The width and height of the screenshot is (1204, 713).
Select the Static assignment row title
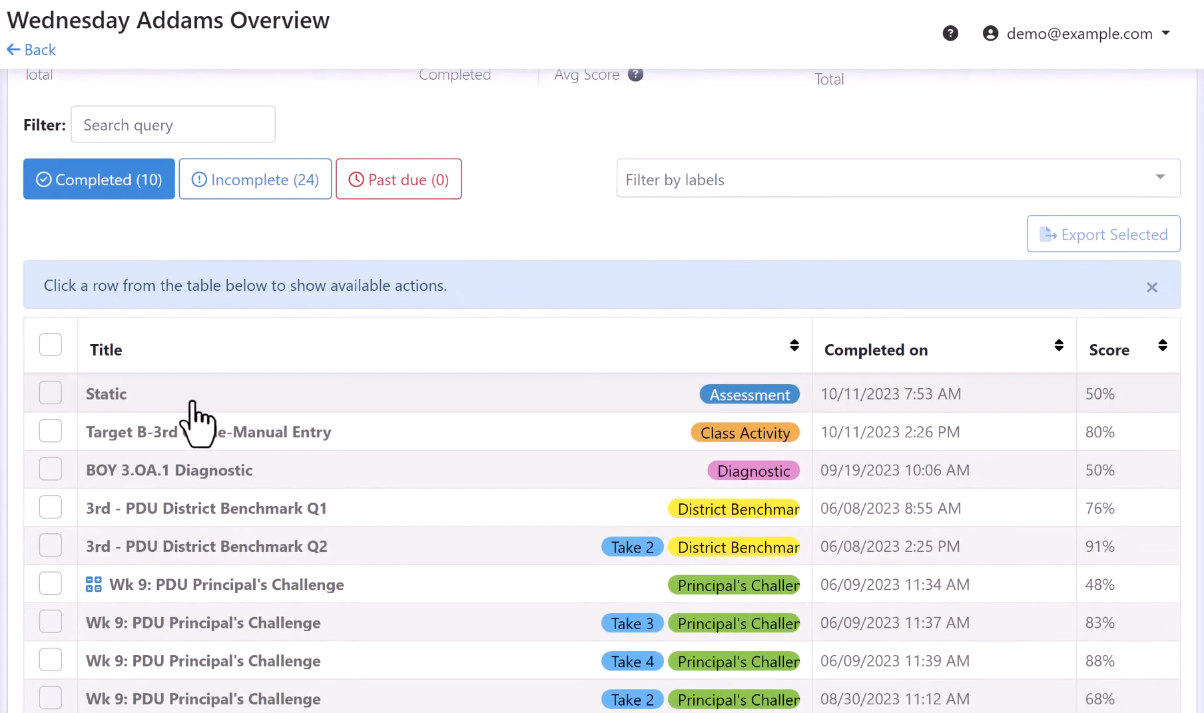coord(106,393)
